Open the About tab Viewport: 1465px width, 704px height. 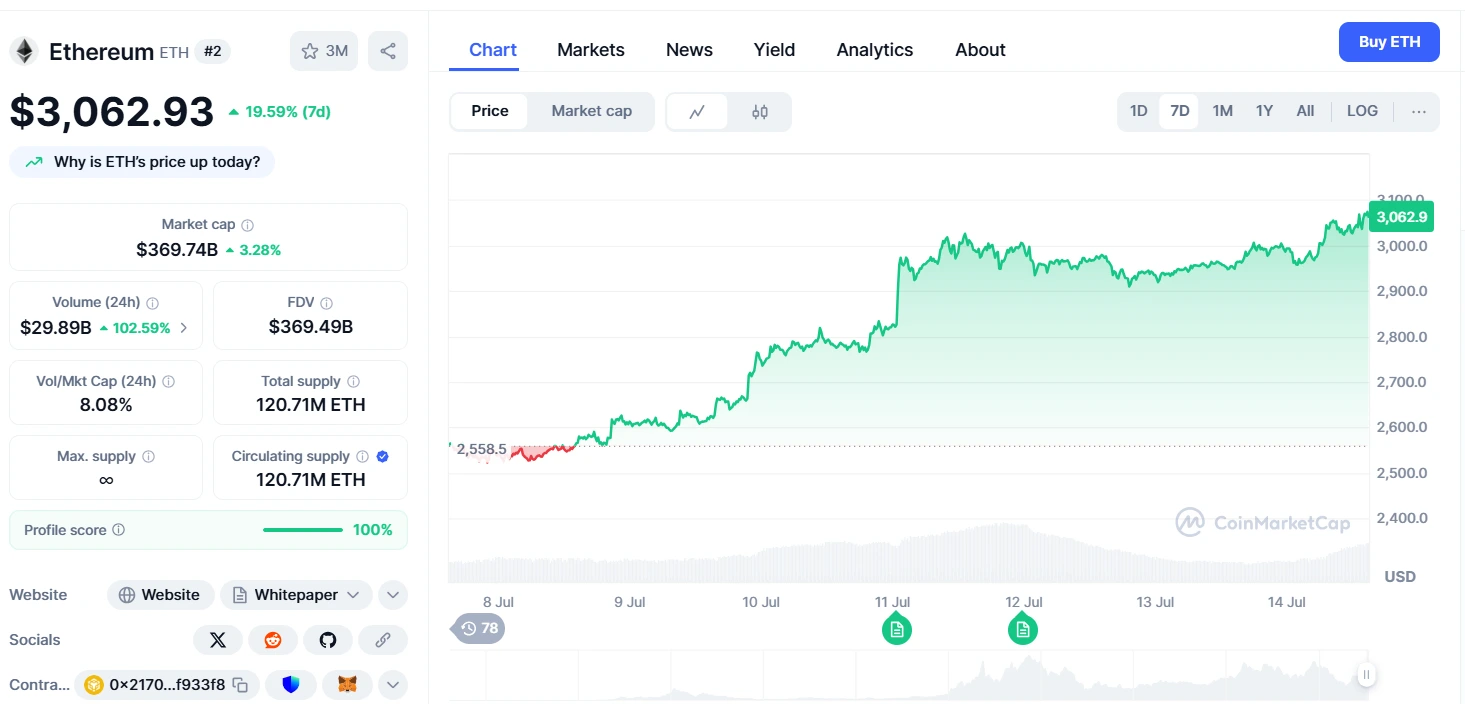[x=980, y=50]
